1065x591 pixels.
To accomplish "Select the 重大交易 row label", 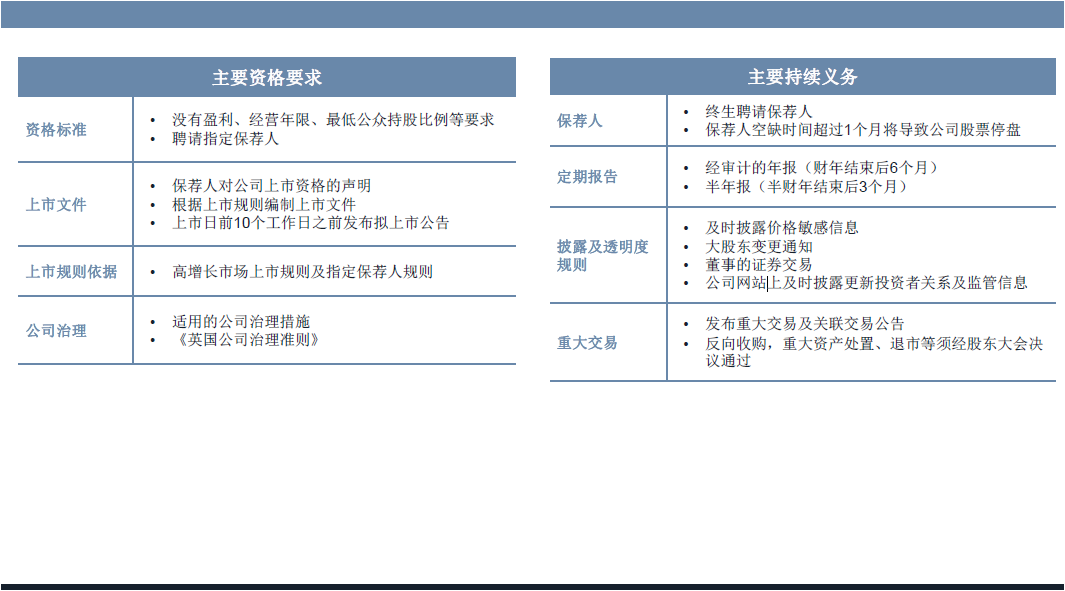I will 588,343.
